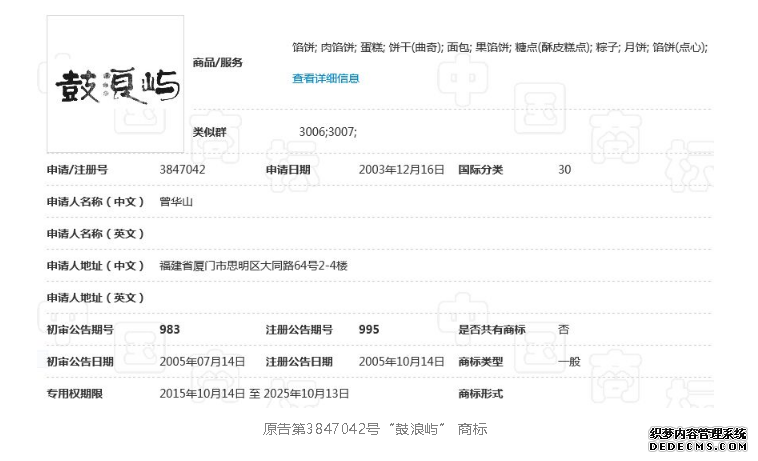The image size is (758, 461).
Task: Click the 商品/服务 label
Action: [x=218, y=62]
